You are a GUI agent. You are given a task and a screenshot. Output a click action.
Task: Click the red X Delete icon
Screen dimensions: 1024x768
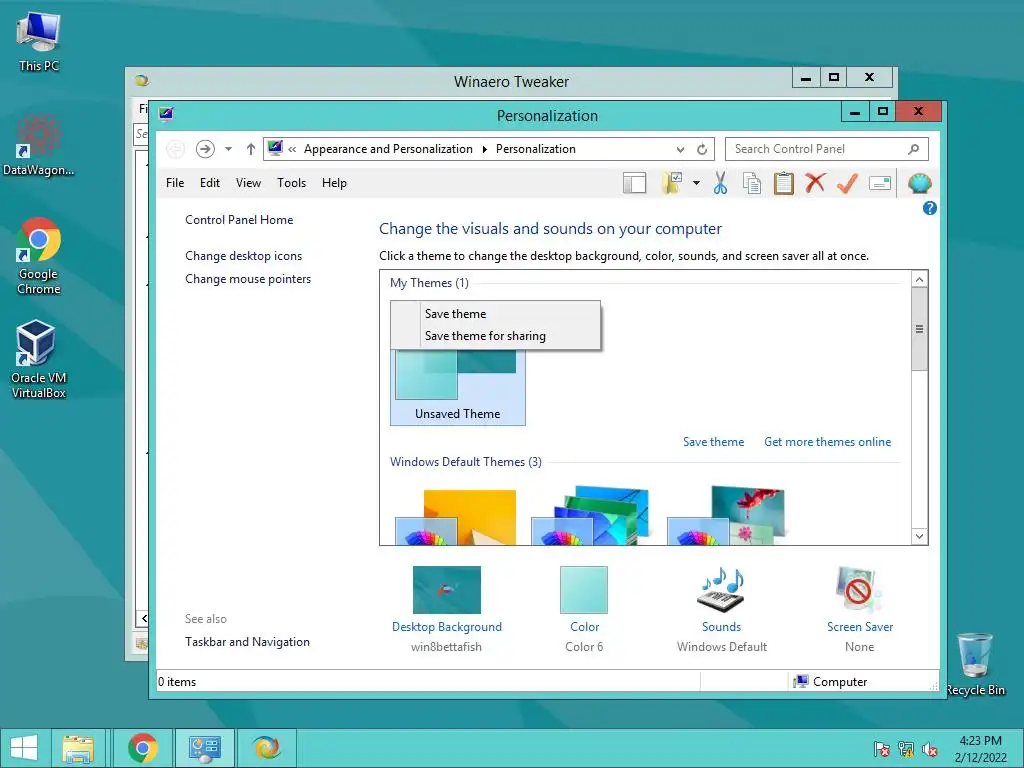815,183
